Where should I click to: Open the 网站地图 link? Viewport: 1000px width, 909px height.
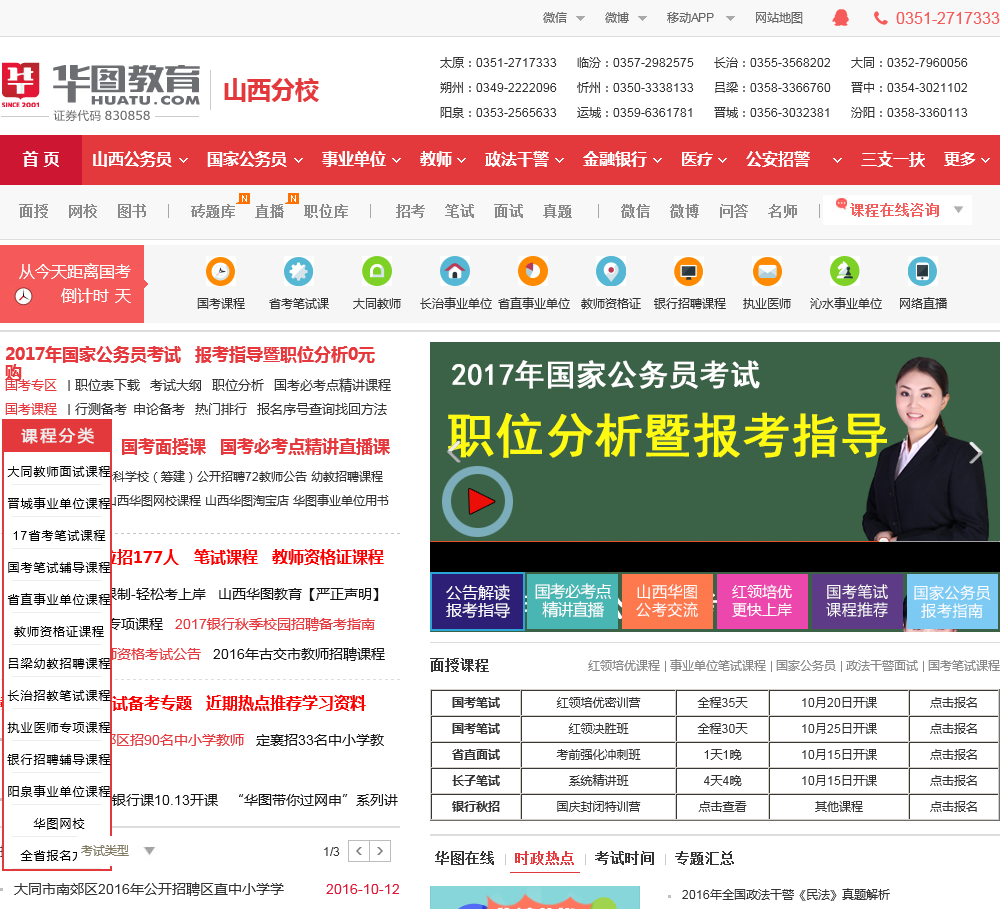pyautogui.click(x=779, y=18)
